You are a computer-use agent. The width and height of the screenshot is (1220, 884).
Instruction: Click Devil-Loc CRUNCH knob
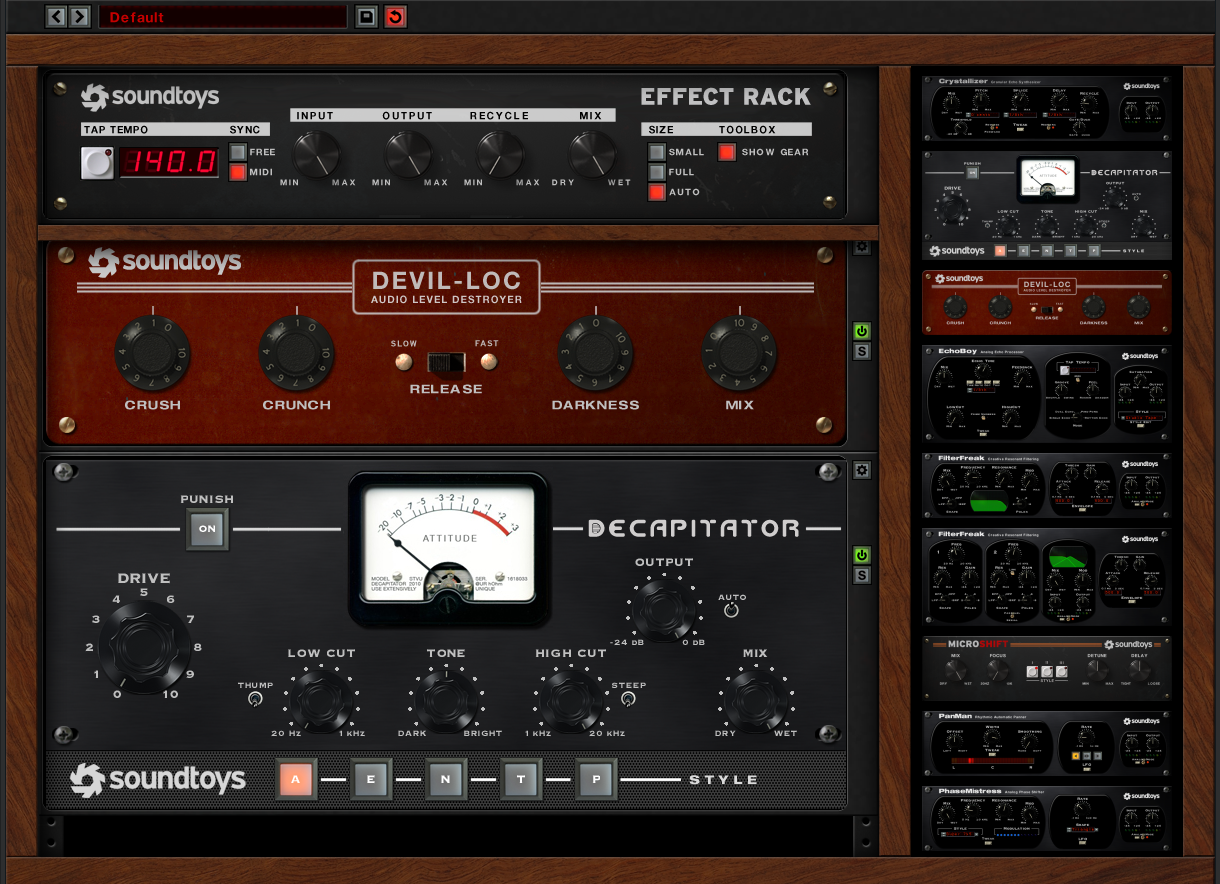pos(296,353)
